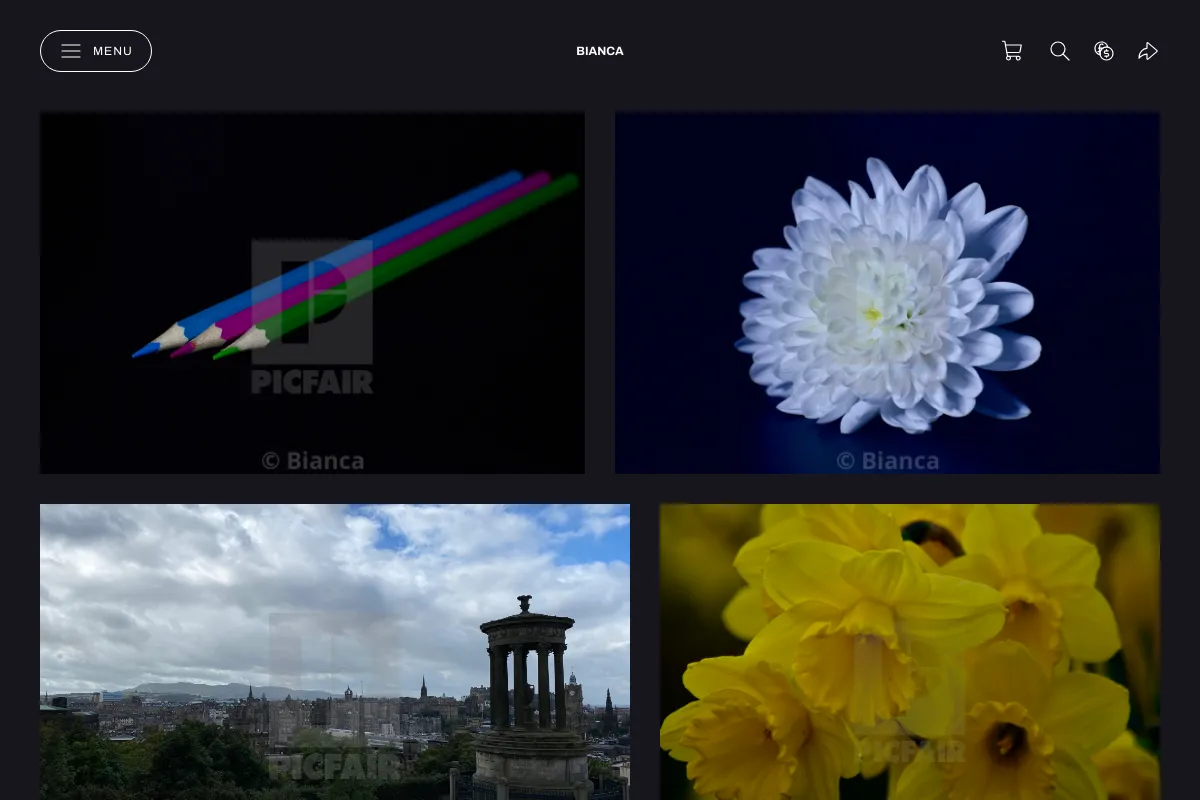Change currency with the coins icon
Image resolution: width=1200 pixels, height=800 pixels.
pos(1104,51)
